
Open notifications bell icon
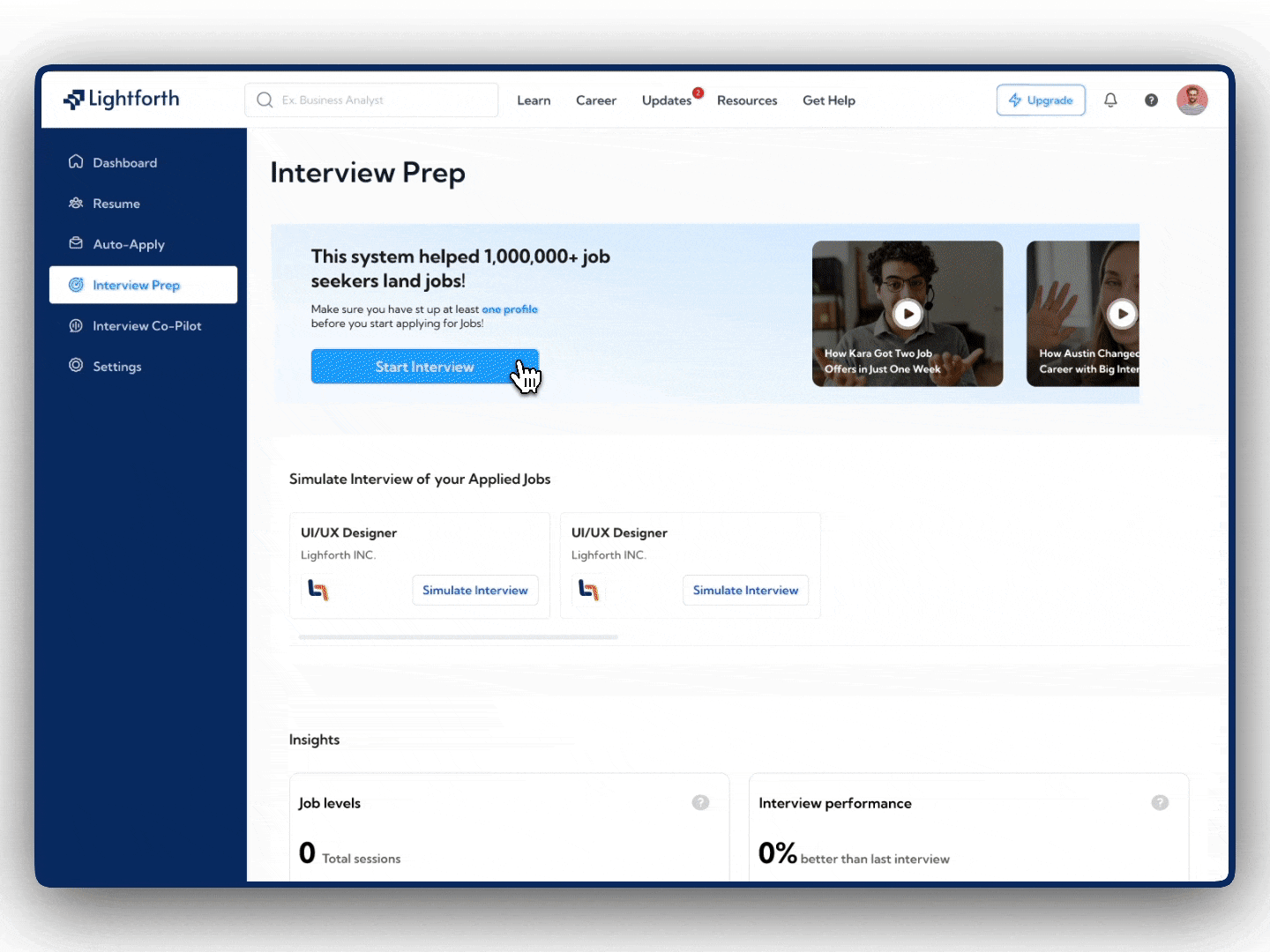click(x=1110, y=100)
